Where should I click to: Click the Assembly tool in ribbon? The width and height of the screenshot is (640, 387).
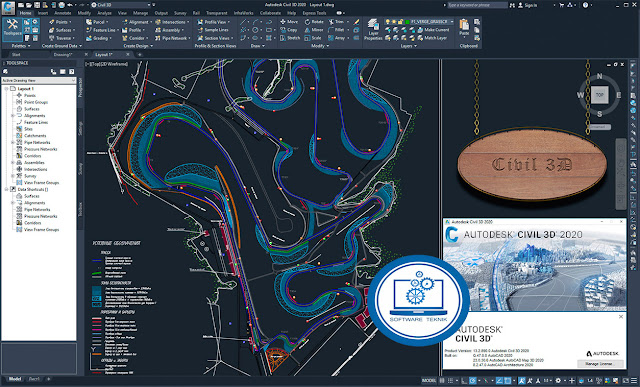pos(169,30)
